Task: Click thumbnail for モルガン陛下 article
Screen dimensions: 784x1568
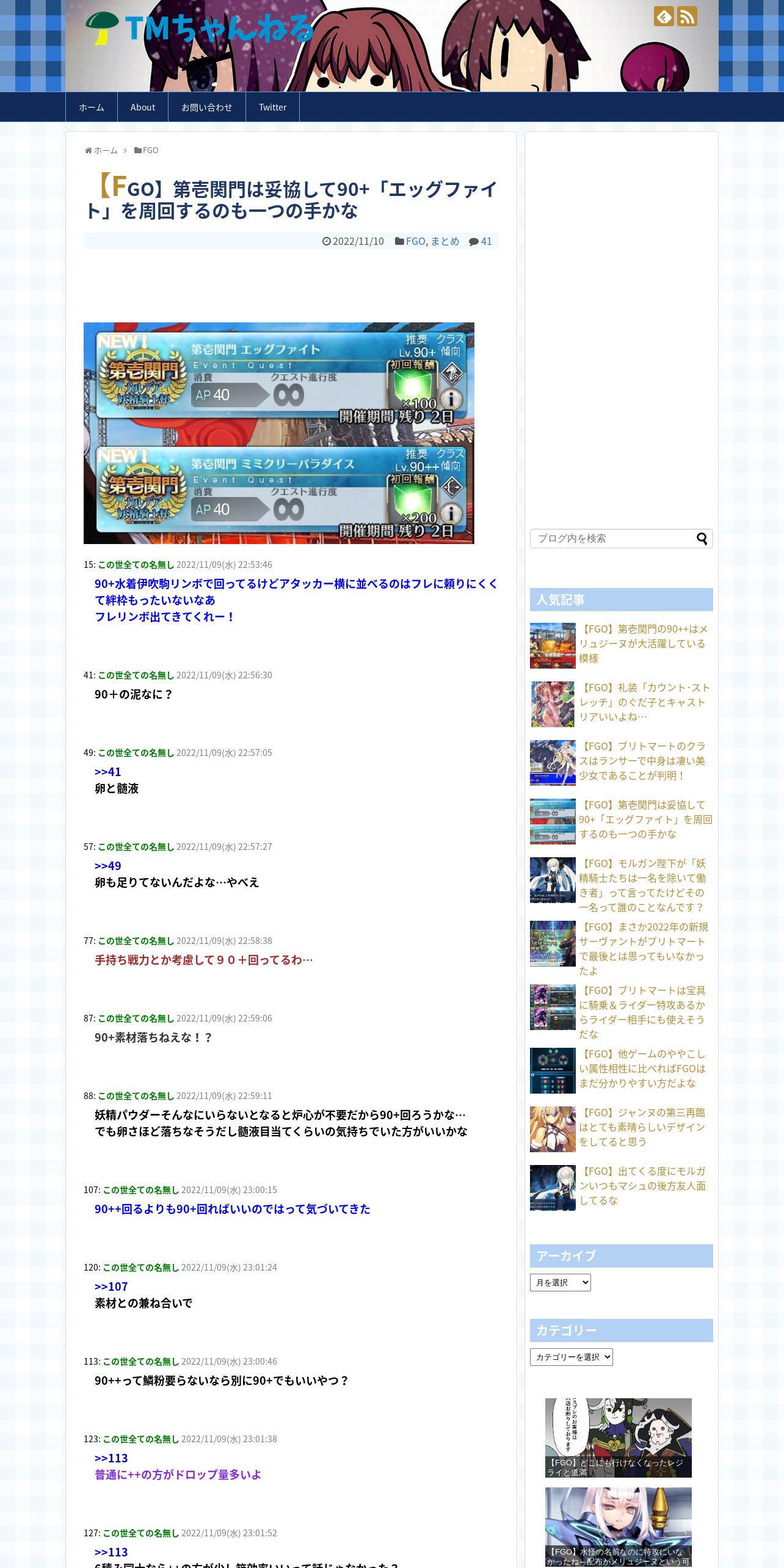Action: tap(553, 880)
